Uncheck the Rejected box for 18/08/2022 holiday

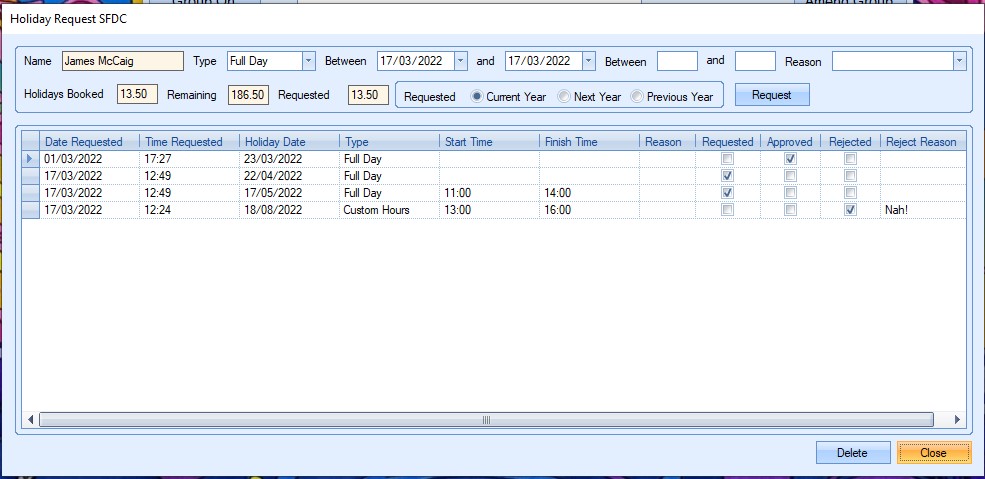click(850, 210)
